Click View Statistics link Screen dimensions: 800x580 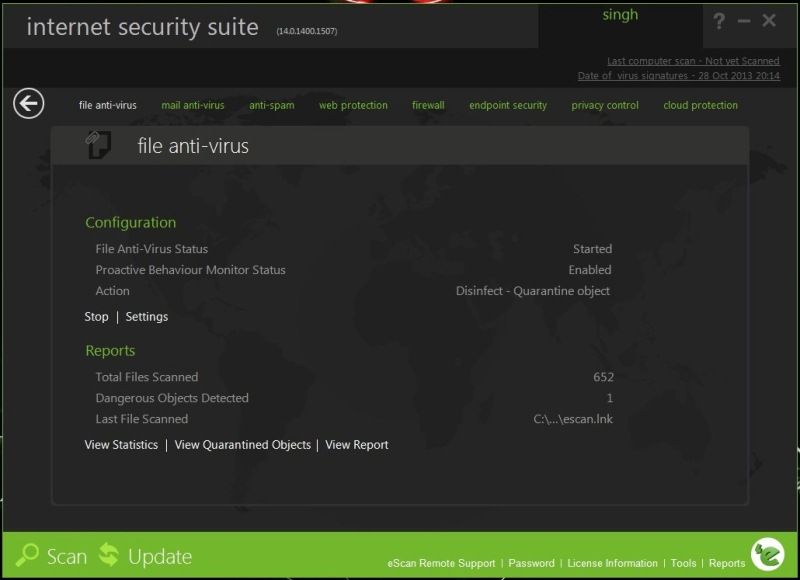tap(121, 445)
